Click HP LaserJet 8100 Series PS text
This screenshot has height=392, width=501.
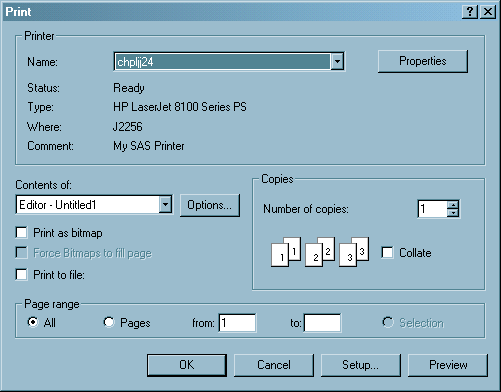tap(180, 107)
